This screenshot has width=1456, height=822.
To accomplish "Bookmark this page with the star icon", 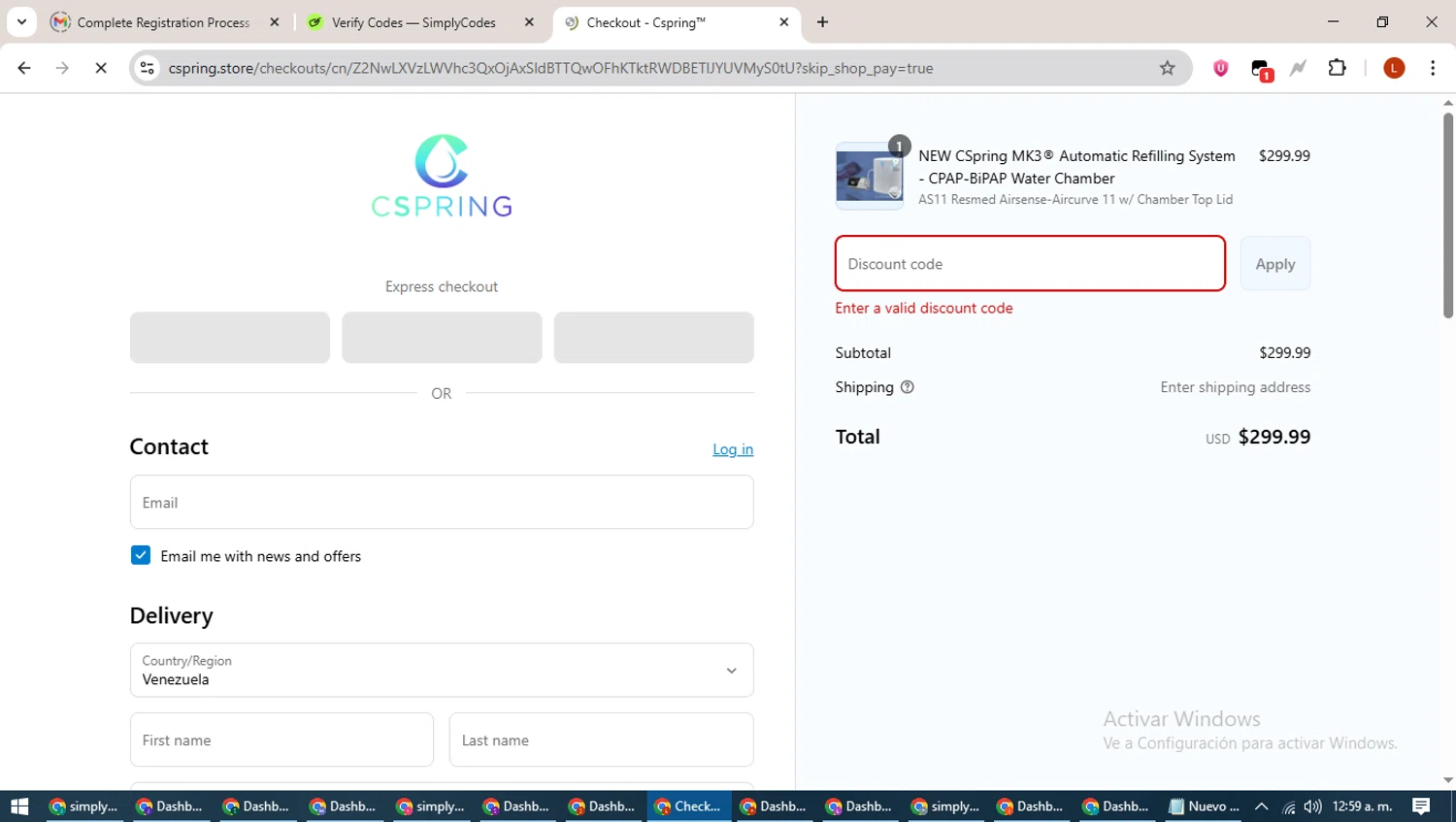I will pyautogui.click(x=1167, y=68).
